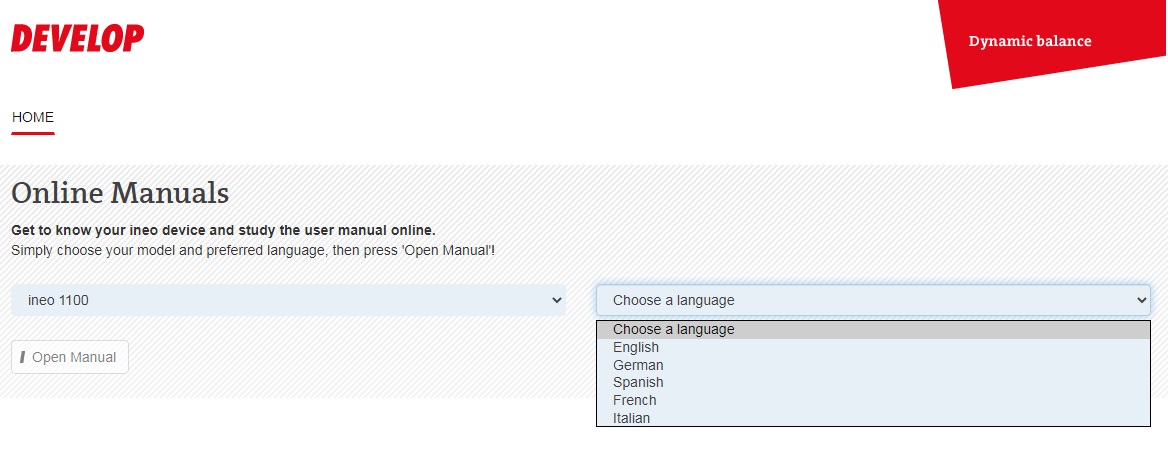Choose German in the language list
Screen dimensions: 1168x457
[x=638, y=365]
